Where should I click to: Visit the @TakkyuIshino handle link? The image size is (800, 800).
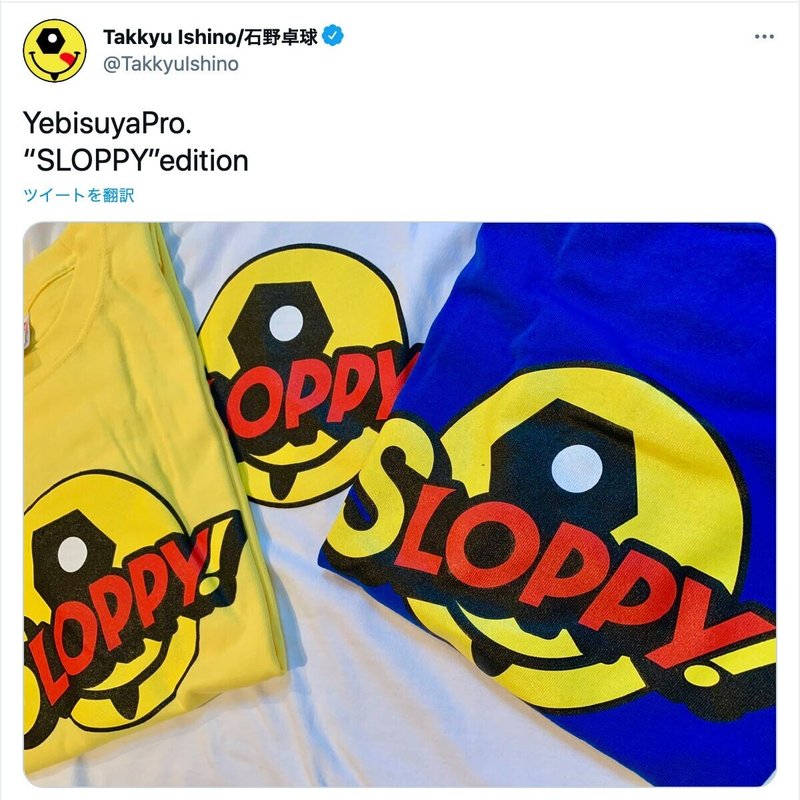pos(171,64)
